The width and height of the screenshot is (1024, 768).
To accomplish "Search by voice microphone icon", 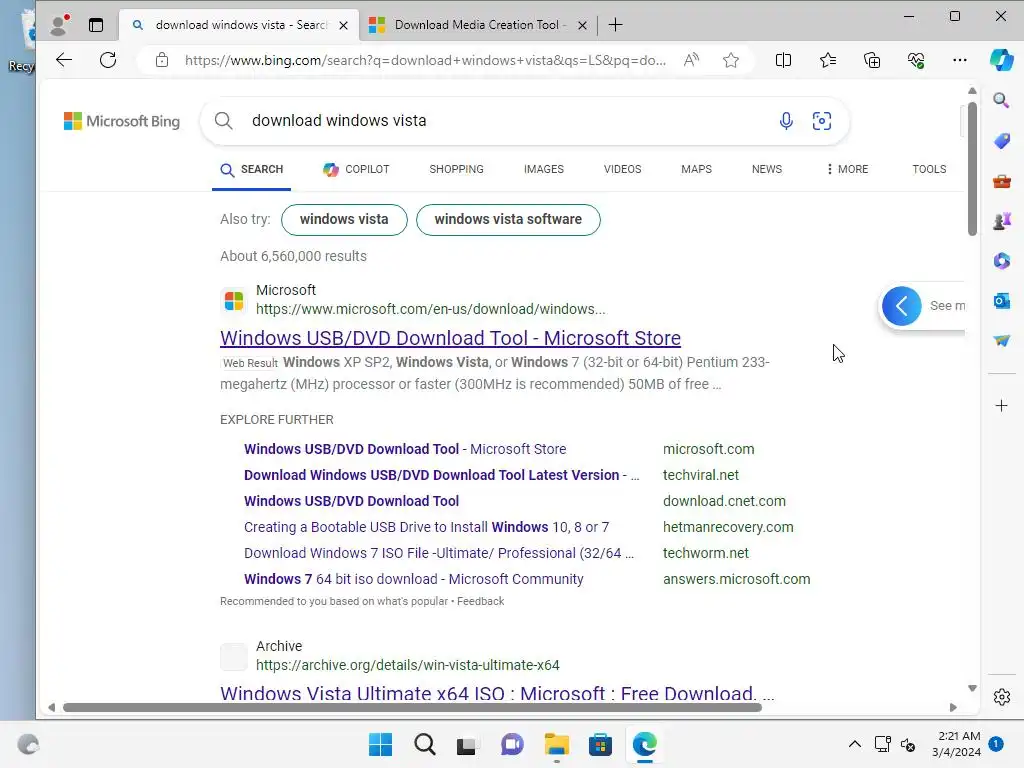I will [786, 121].
